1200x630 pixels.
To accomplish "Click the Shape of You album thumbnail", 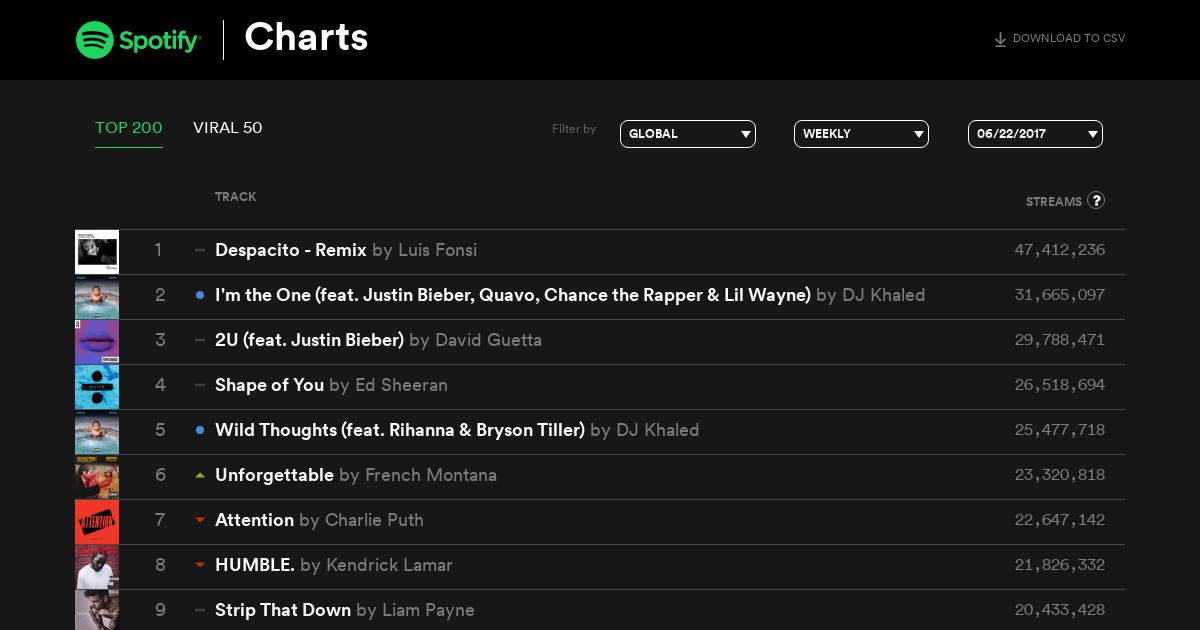I will [x=97, y=387].
